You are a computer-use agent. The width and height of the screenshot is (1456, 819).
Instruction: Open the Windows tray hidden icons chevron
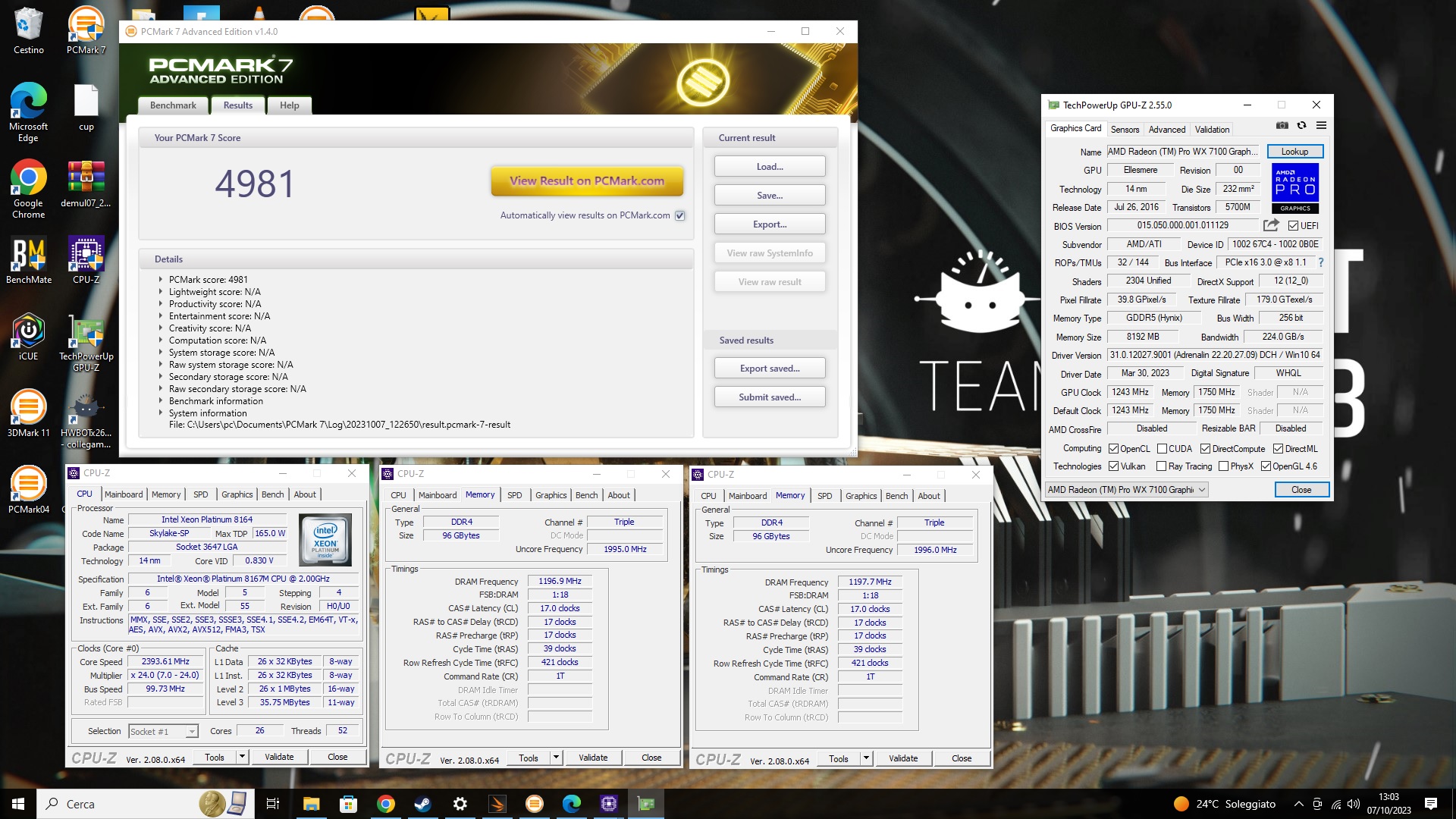pos(1298,804)
